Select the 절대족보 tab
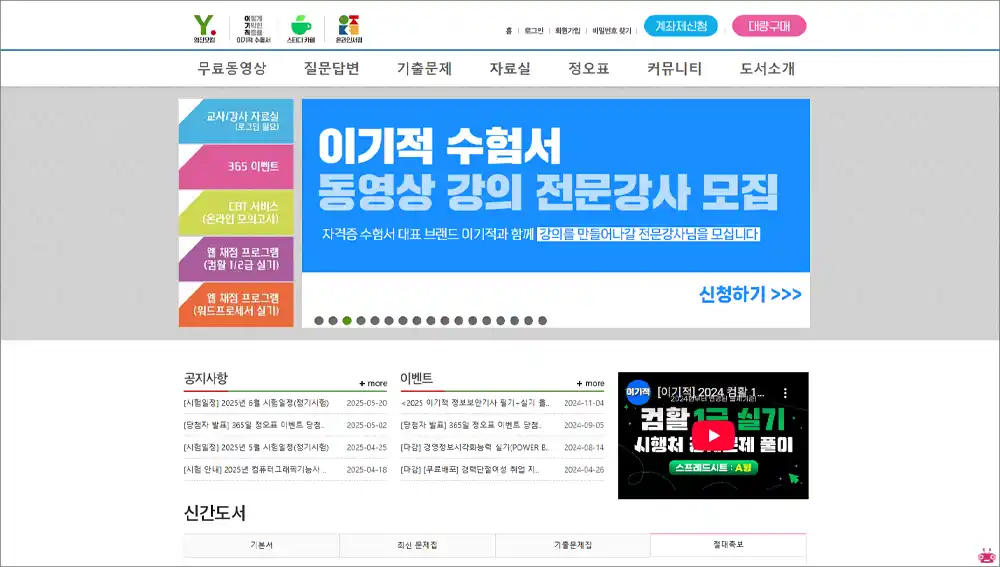1000x567 pixels. click(x=728, y=545)
